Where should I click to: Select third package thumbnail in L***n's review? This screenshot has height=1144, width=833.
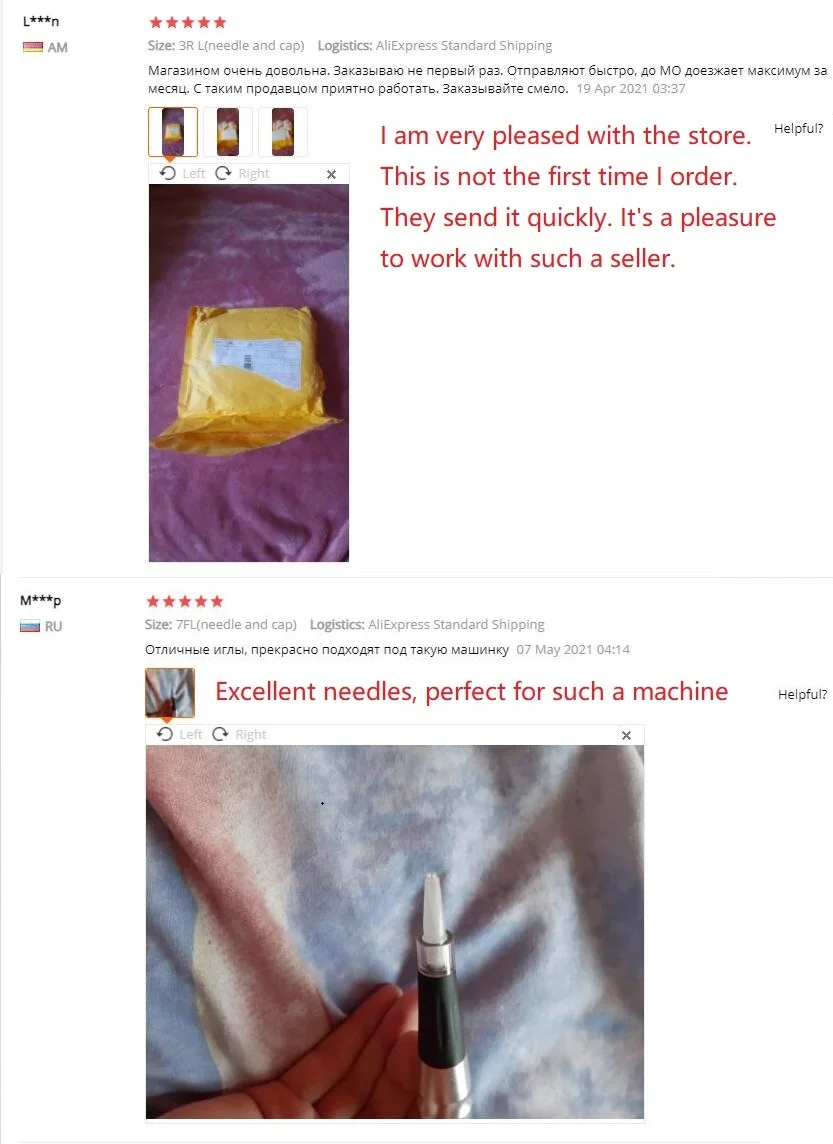click(x=282, y=132)
